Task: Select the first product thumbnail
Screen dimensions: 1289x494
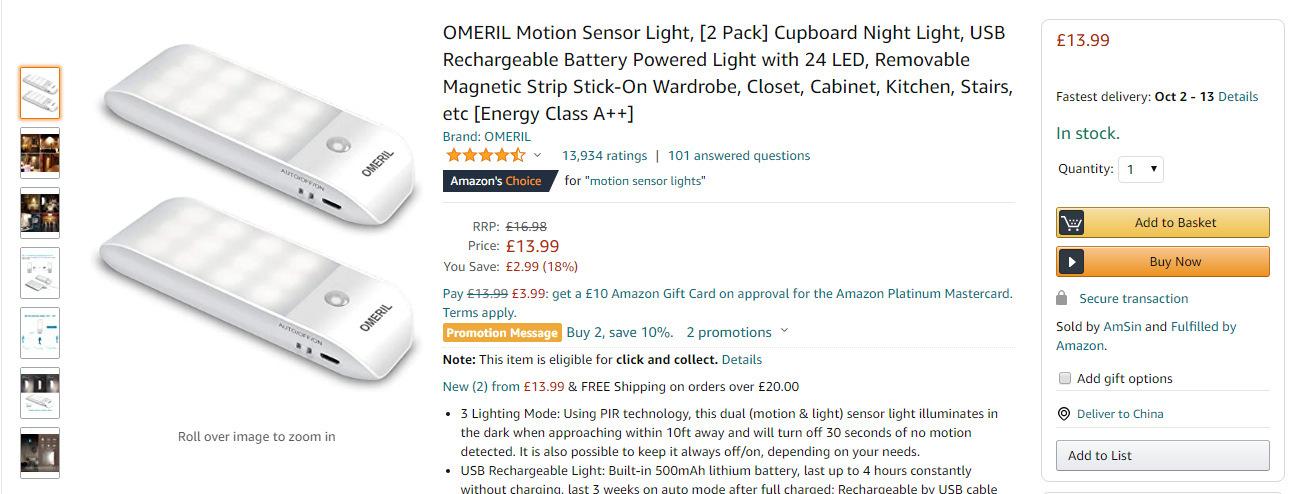Action: (x=40, y=93)
